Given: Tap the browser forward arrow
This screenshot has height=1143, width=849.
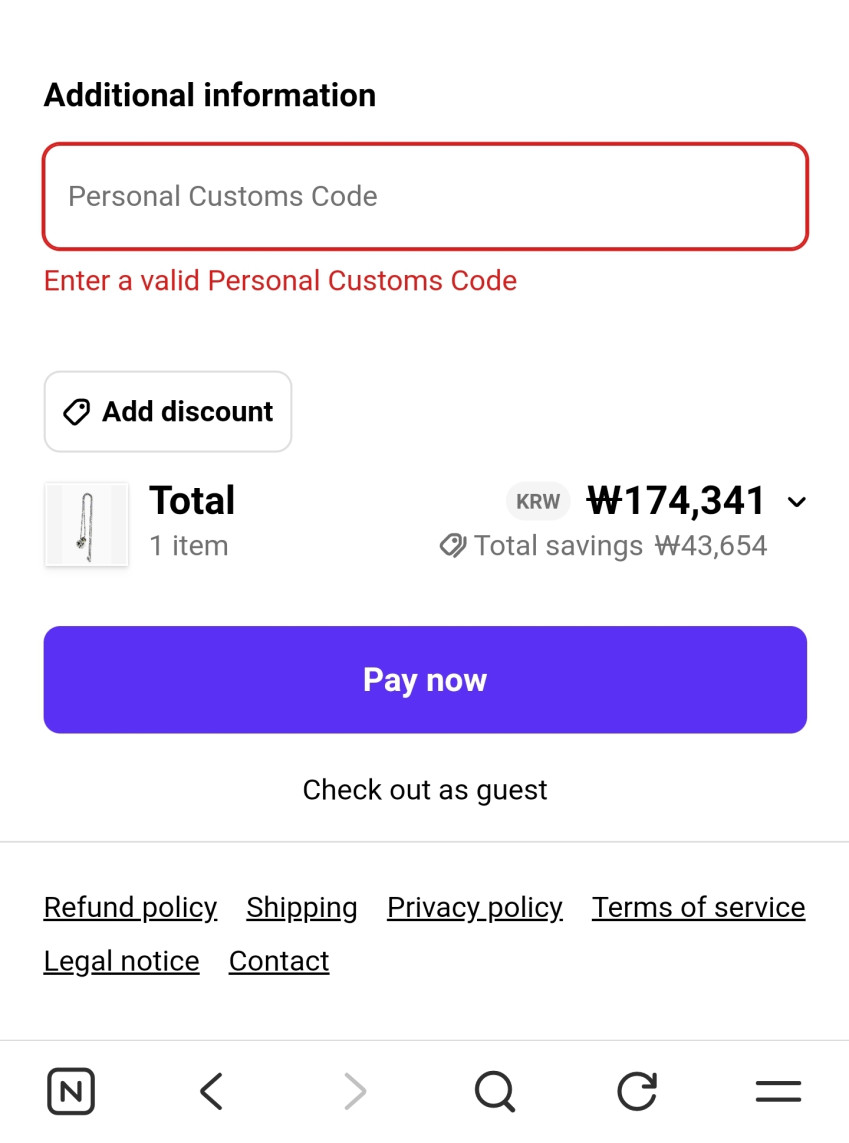Looking at the screenshot, I should click(355, 1091).
